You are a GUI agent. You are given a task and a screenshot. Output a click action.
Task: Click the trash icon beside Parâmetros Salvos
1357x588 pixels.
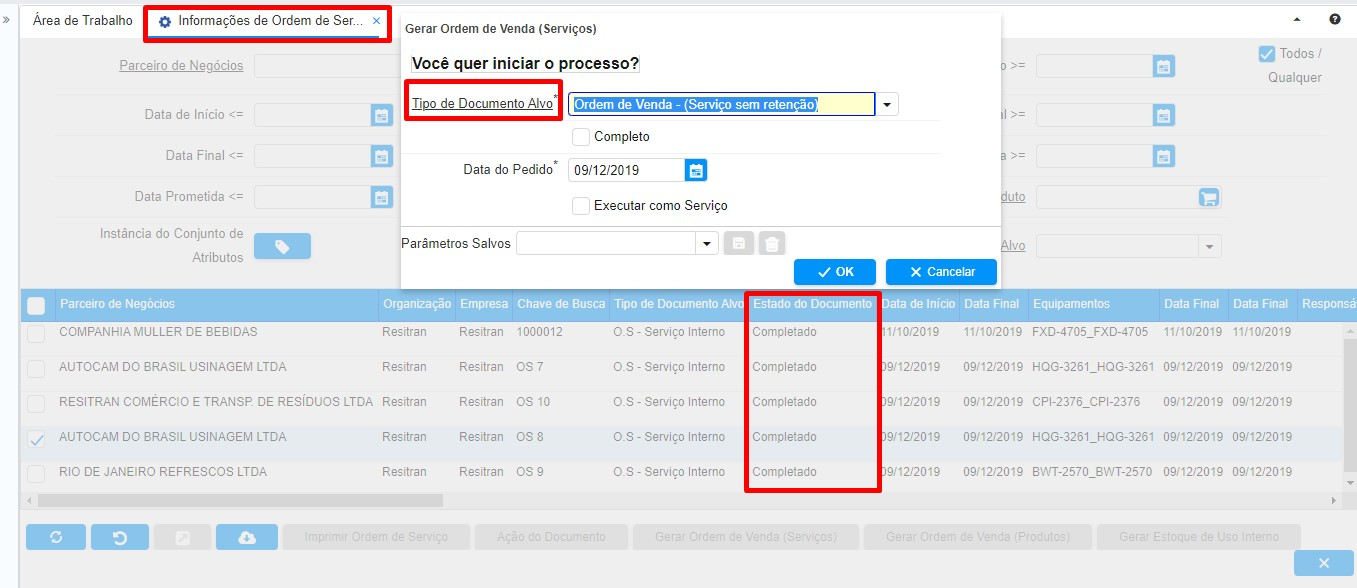pos(771,243)
